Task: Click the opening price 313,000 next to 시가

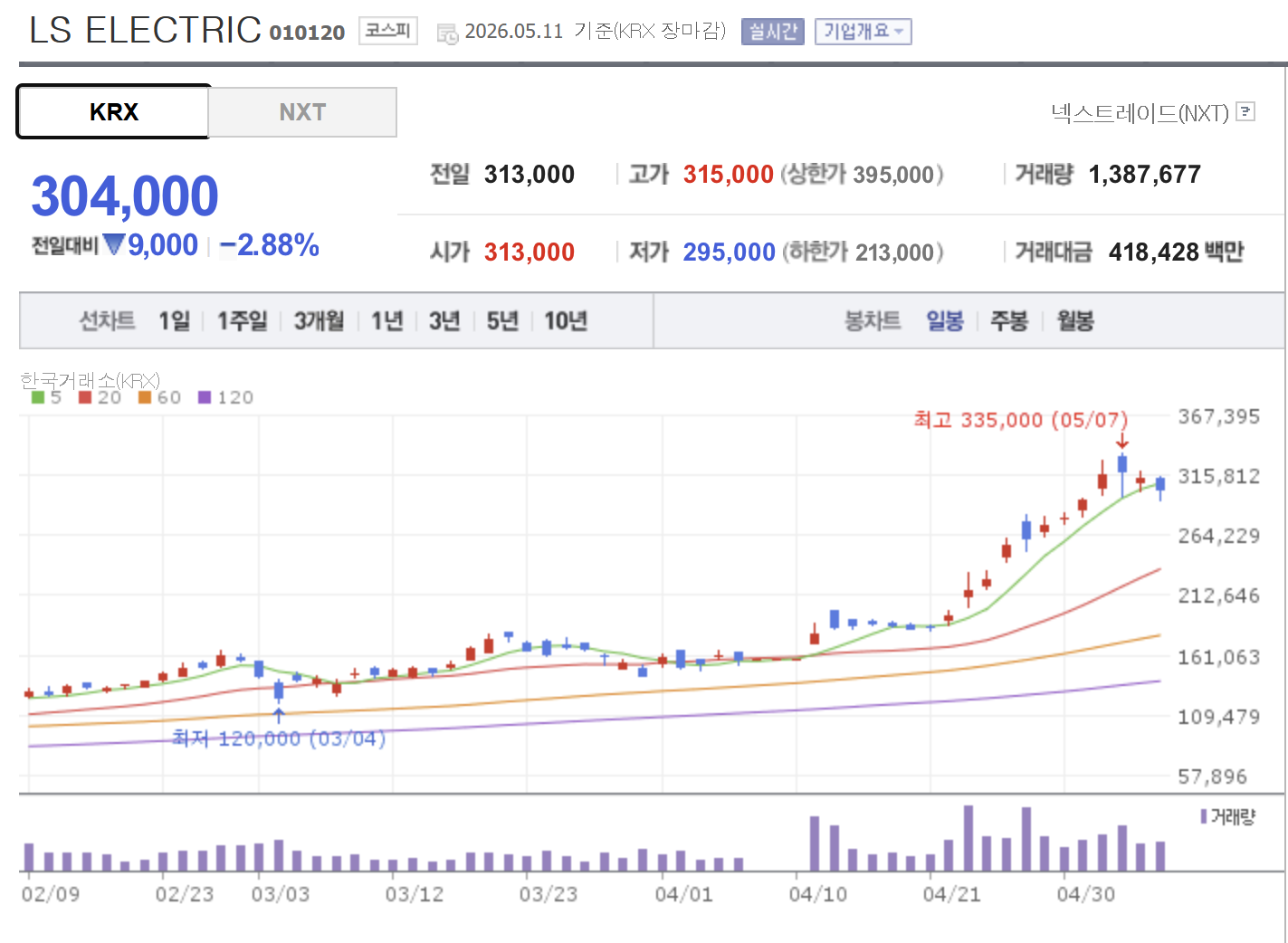Action: [530, 252]
